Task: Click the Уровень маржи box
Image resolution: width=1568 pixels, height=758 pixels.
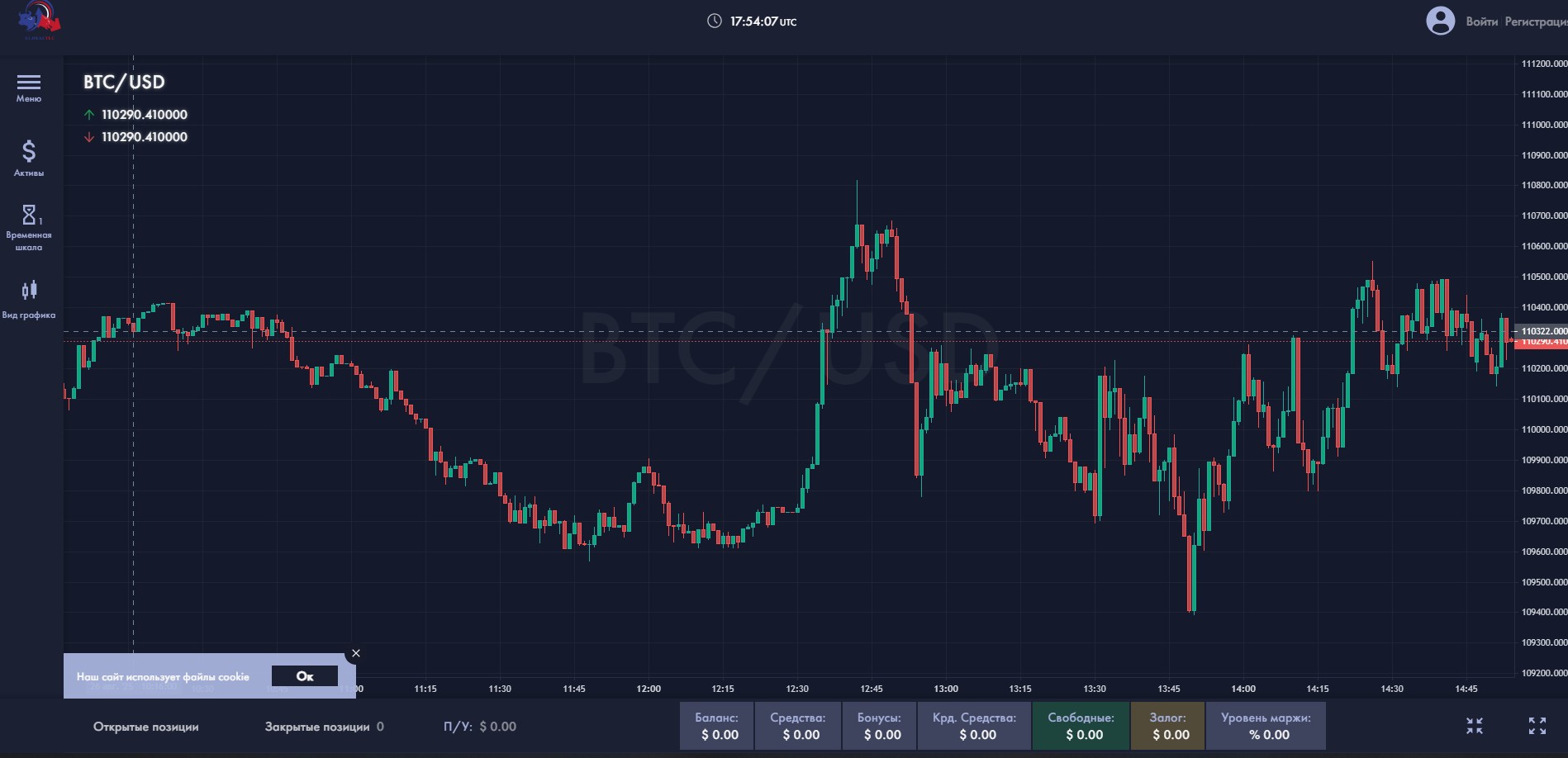Action: pos(1266,726)
